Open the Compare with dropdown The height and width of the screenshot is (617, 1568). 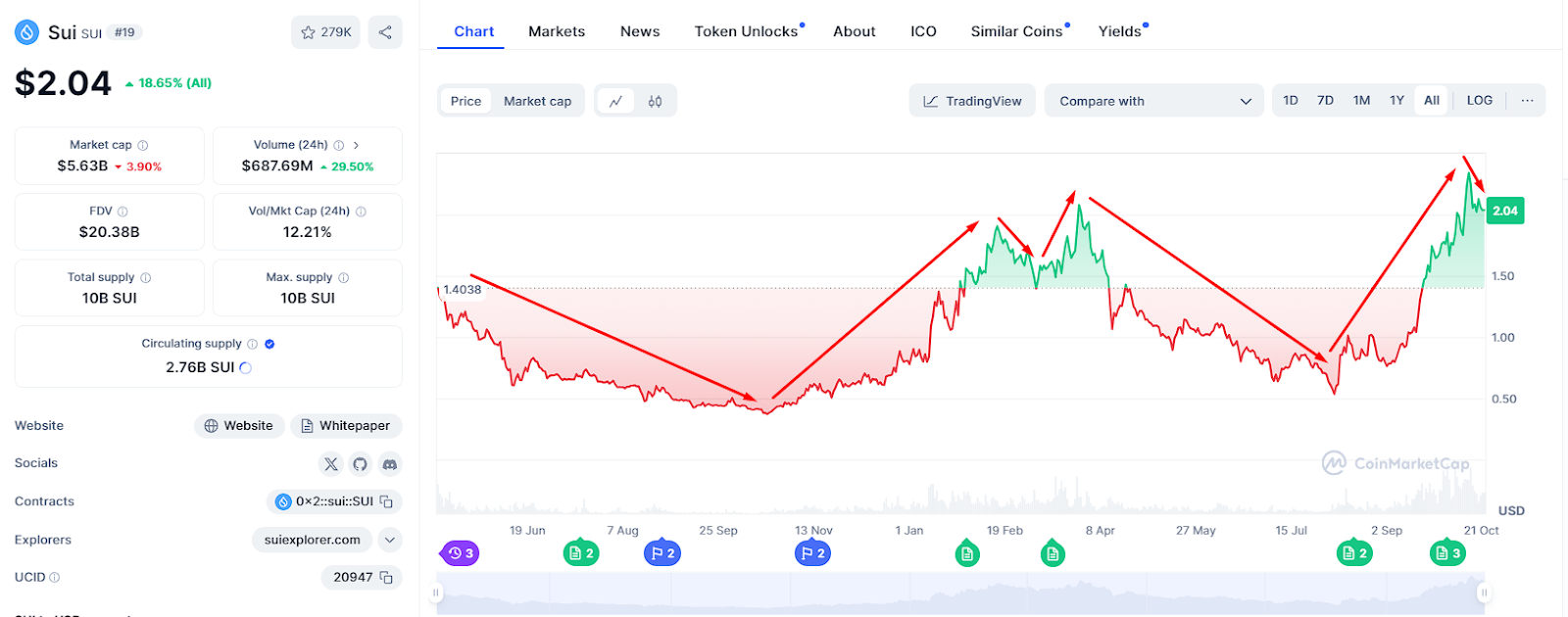point(1154,101)
